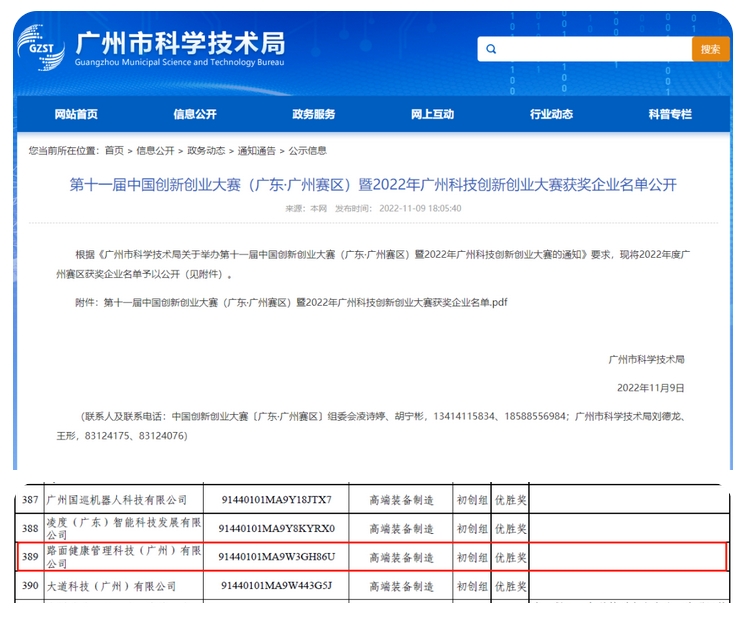Open the 通知通告 breadcrumb link
This screenshot has height=617, width=745.
click(257, 151)
